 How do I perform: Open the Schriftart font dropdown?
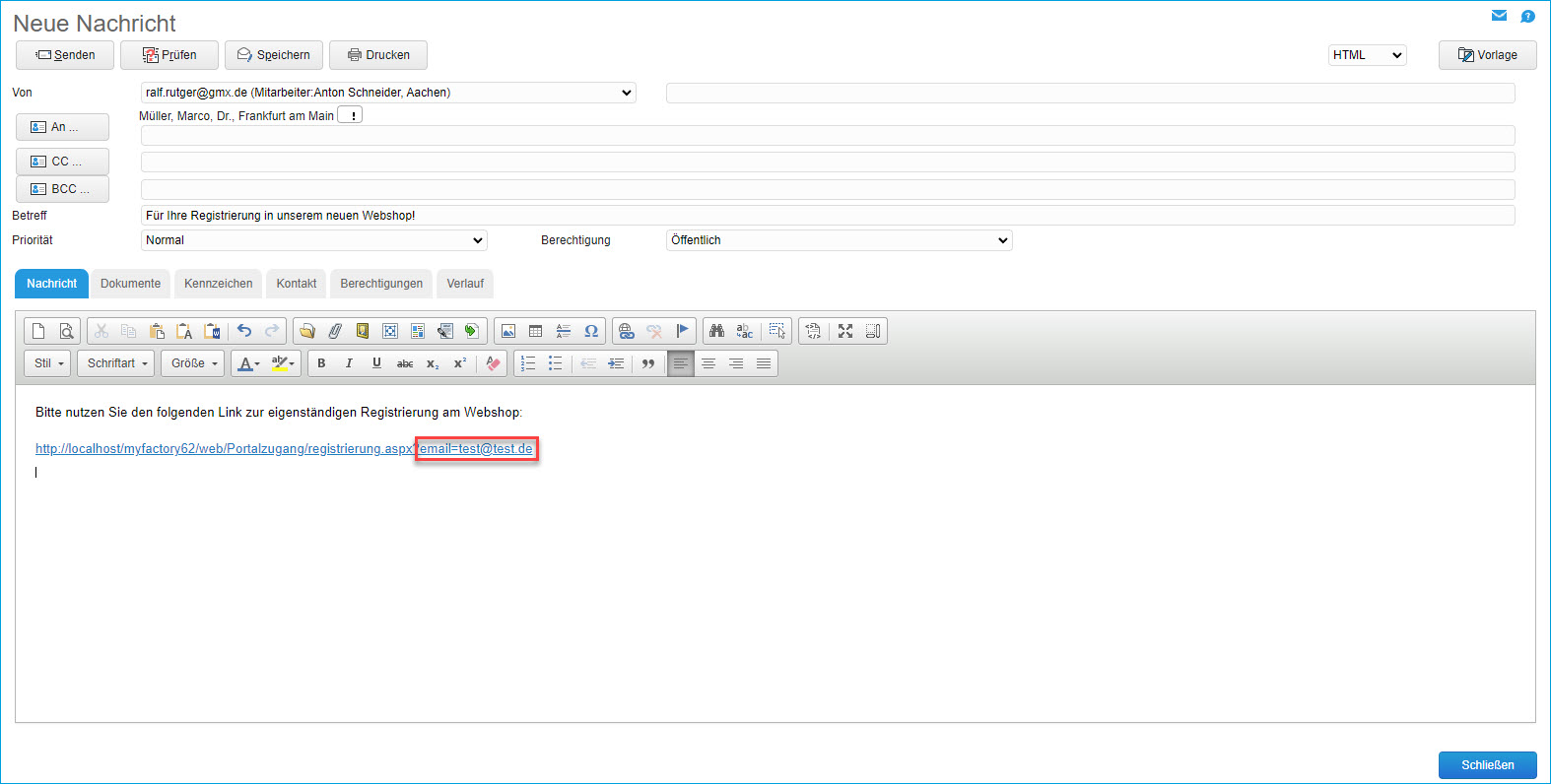116,363
